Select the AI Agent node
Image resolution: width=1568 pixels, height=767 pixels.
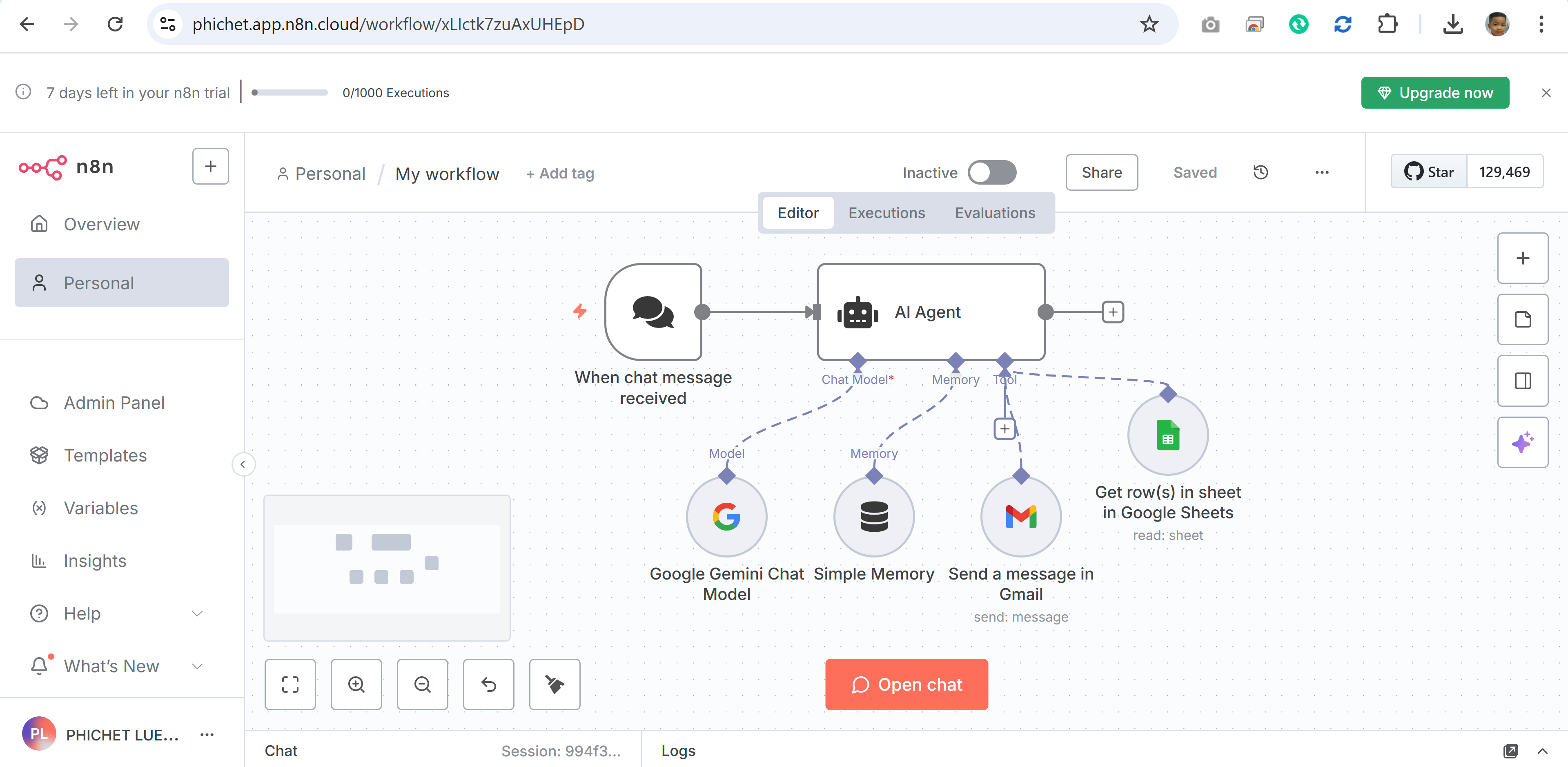[x=931, y=312]
